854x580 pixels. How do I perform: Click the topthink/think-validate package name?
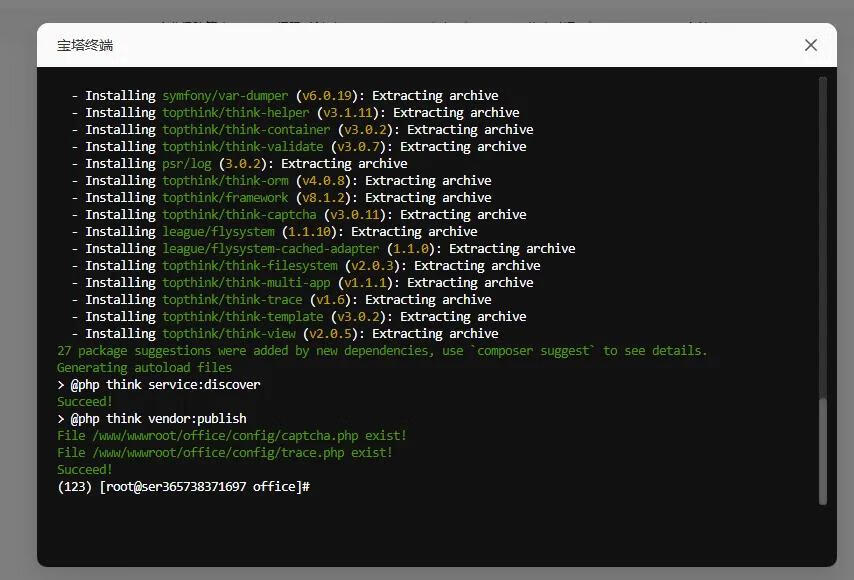click(x=242, y=146)
